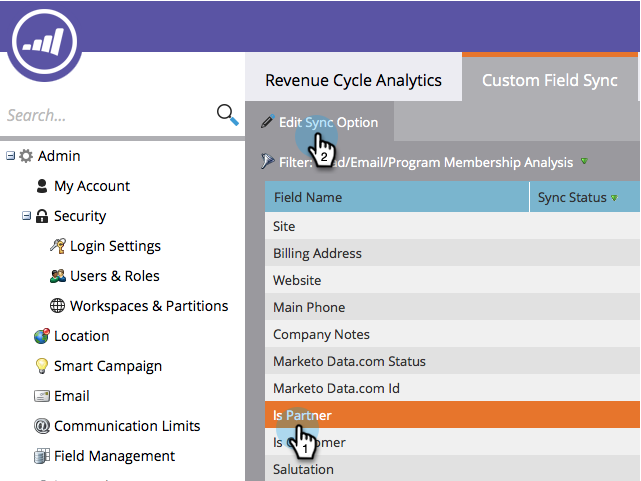
Task: Collapse the Security tree node
Action: coord(26,215)
